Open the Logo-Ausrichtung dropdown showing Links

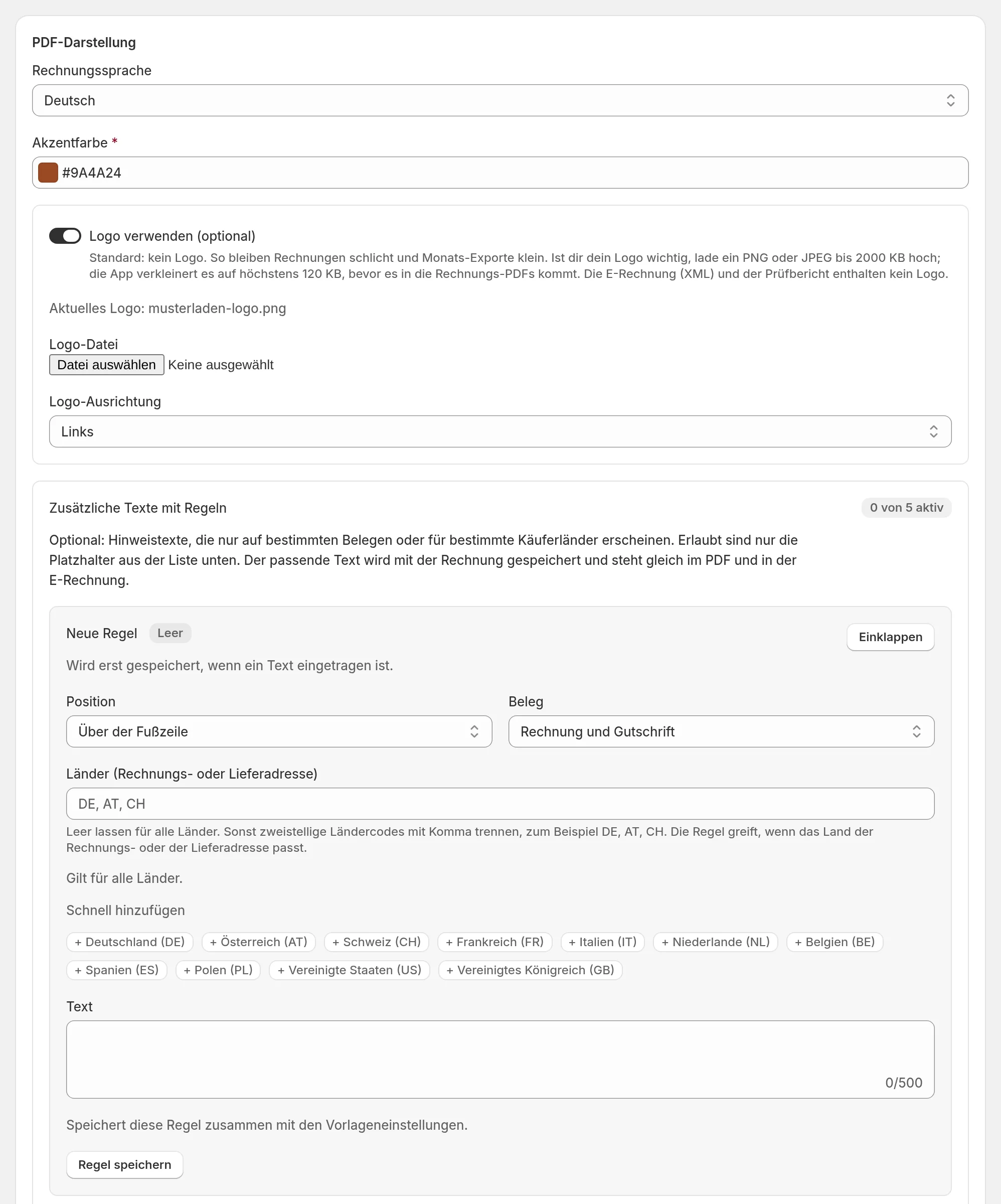tap(500, 432)
